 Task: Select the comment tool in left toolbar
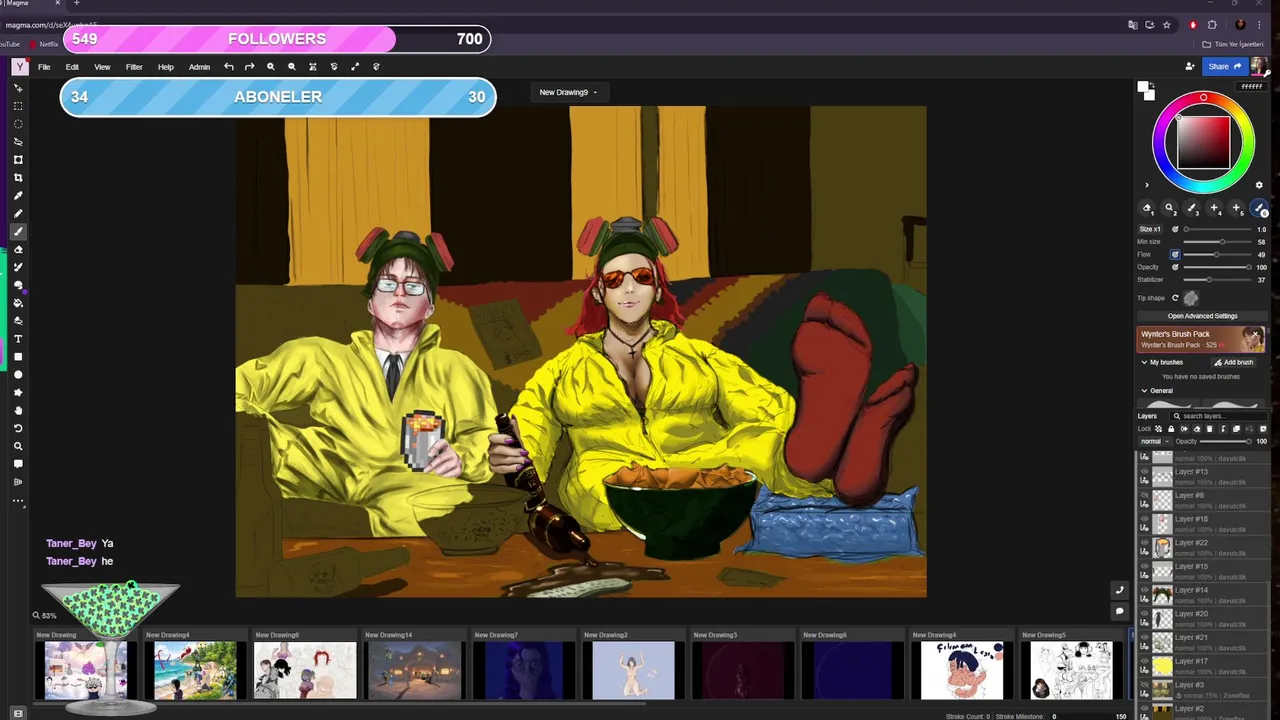tap(18, 465)
